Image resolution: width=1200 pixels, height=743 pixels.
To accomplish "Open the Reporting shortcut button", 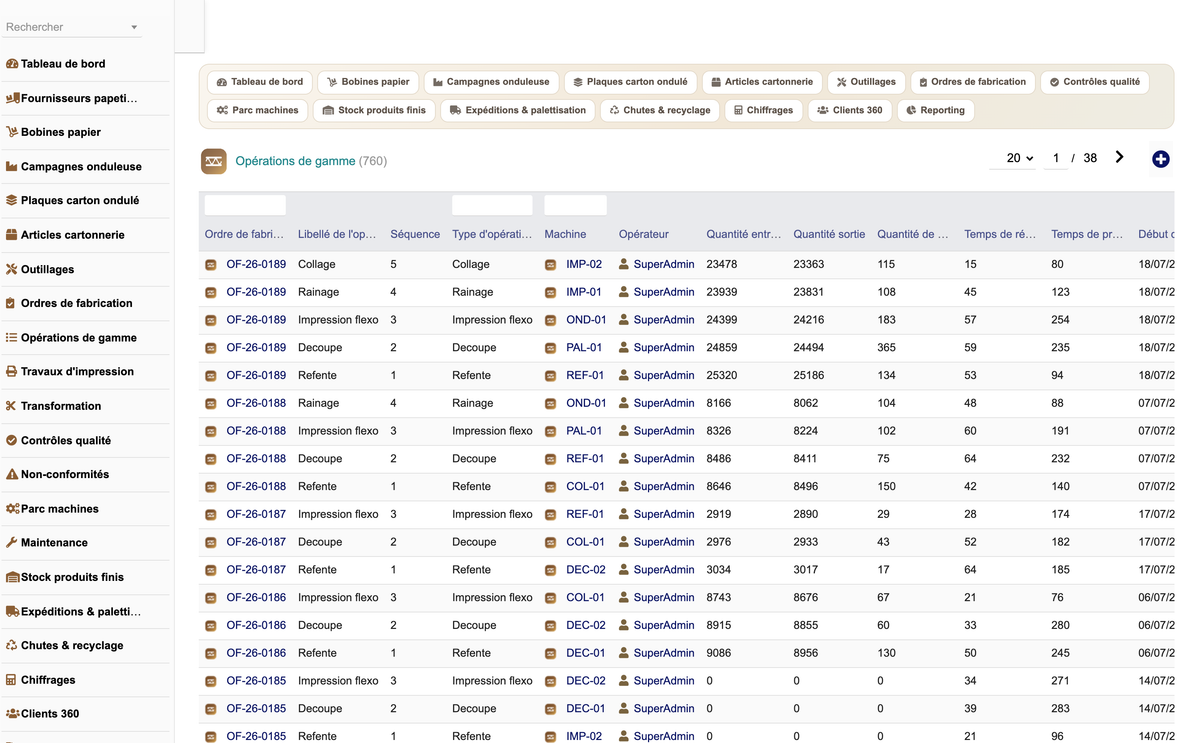I will tap(936, 110).
